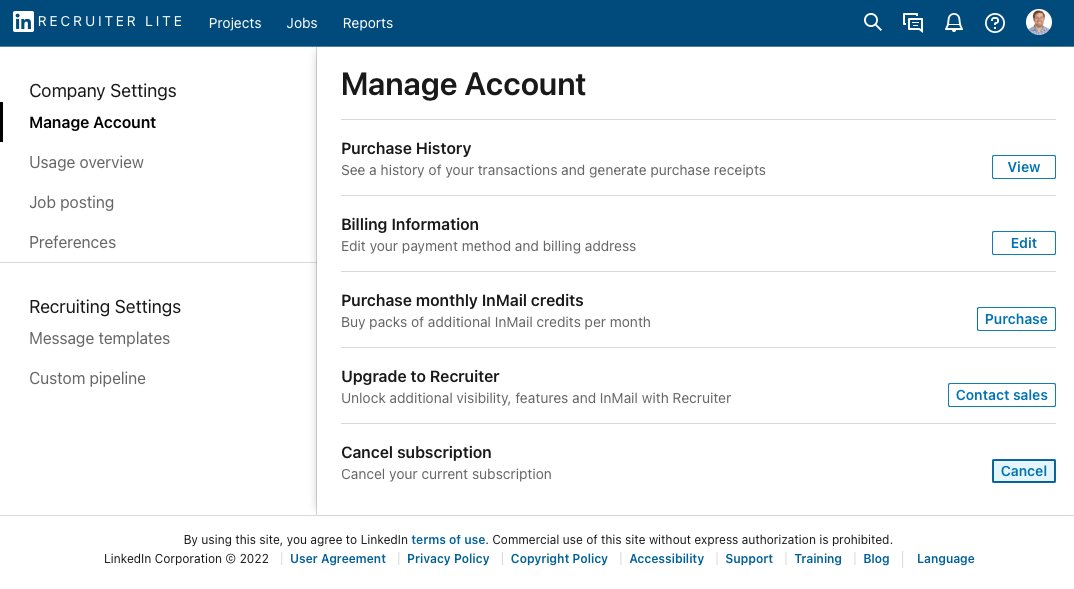Edit billing information
Viewport: 1074px width, 589px height.
click(1023, 243)
